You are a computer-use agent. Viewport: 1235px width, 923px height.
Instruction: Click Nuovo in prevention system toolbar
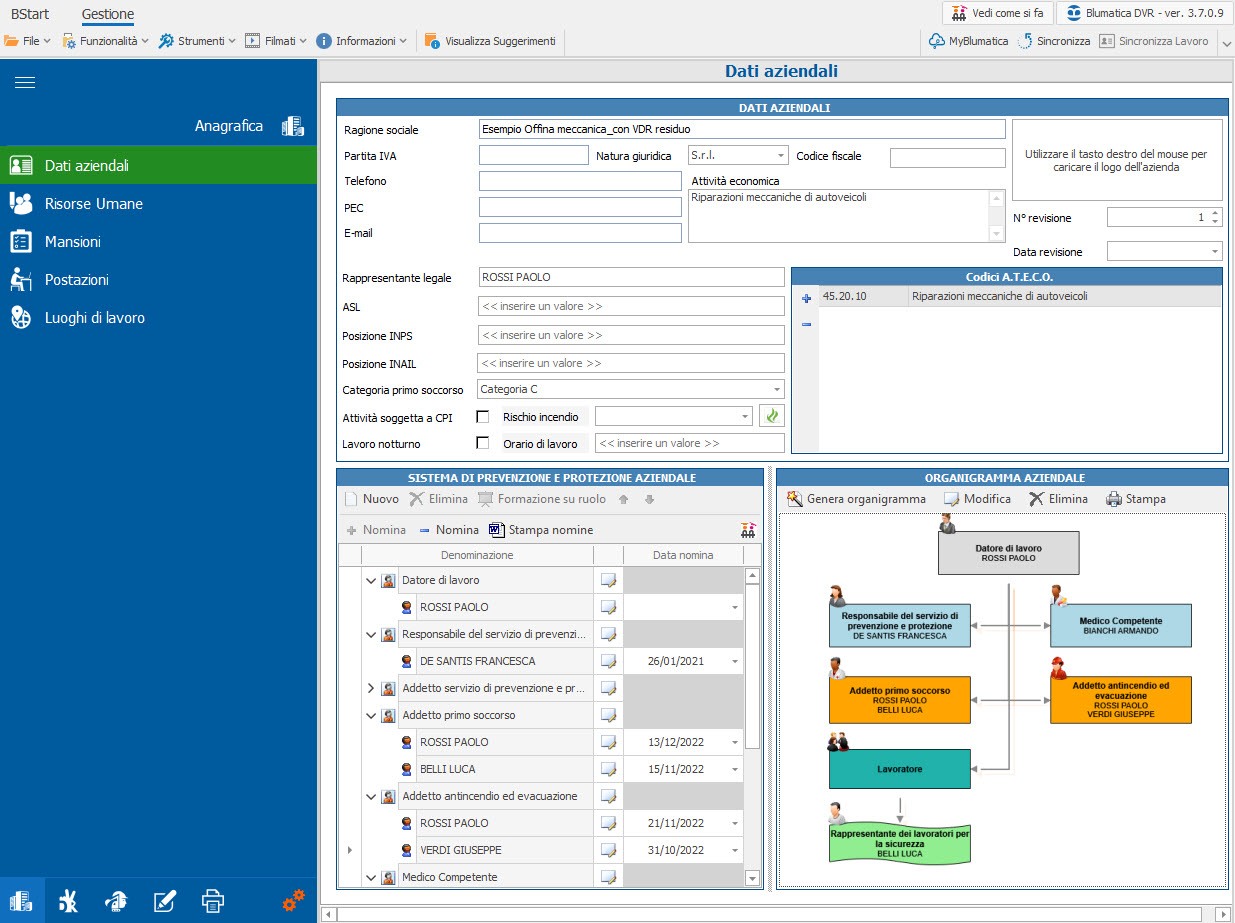click(x=370, y=499)
